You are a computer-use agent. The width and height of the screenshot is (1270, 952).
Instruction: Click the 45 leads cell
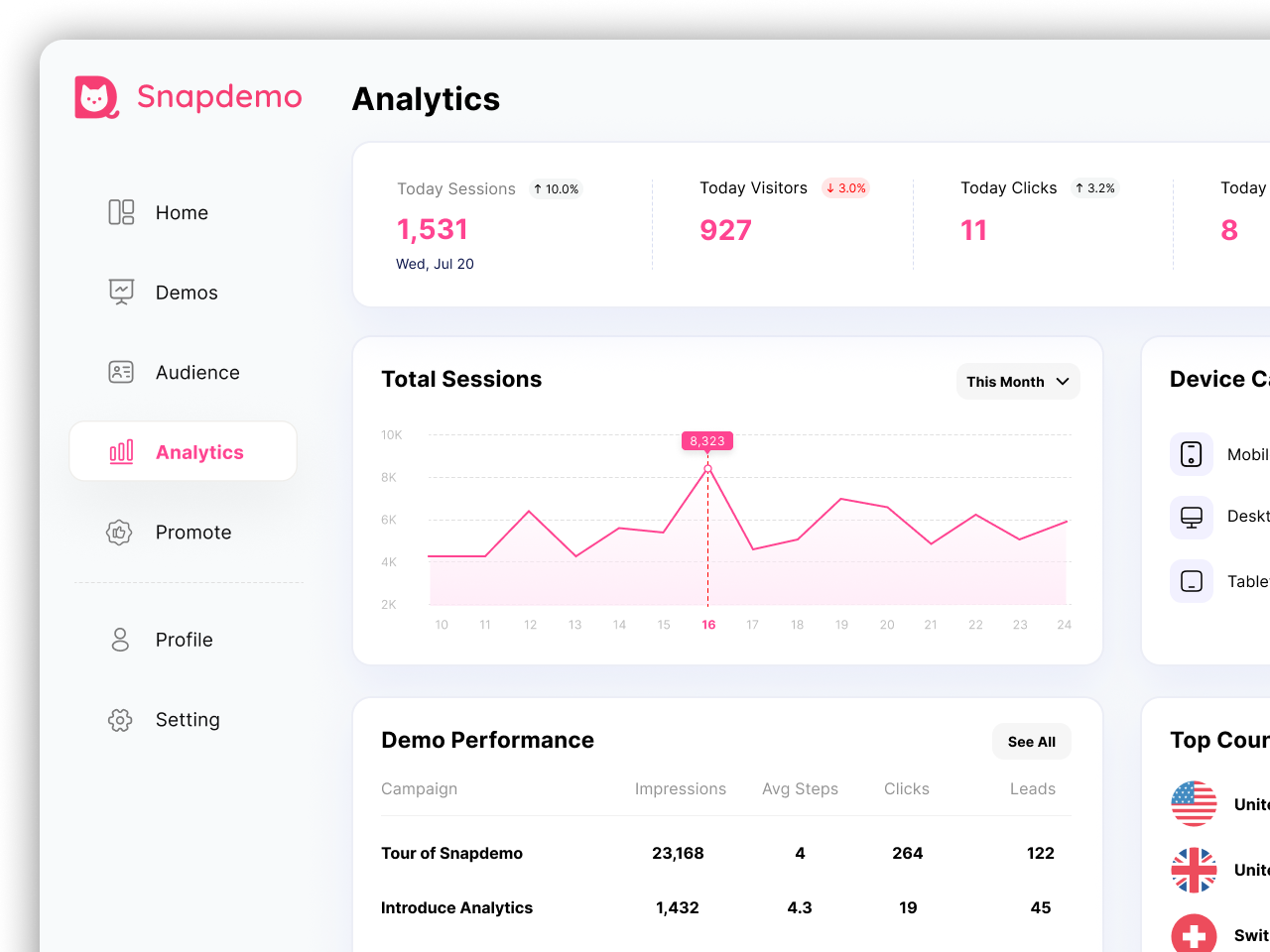coord(1041,907)
